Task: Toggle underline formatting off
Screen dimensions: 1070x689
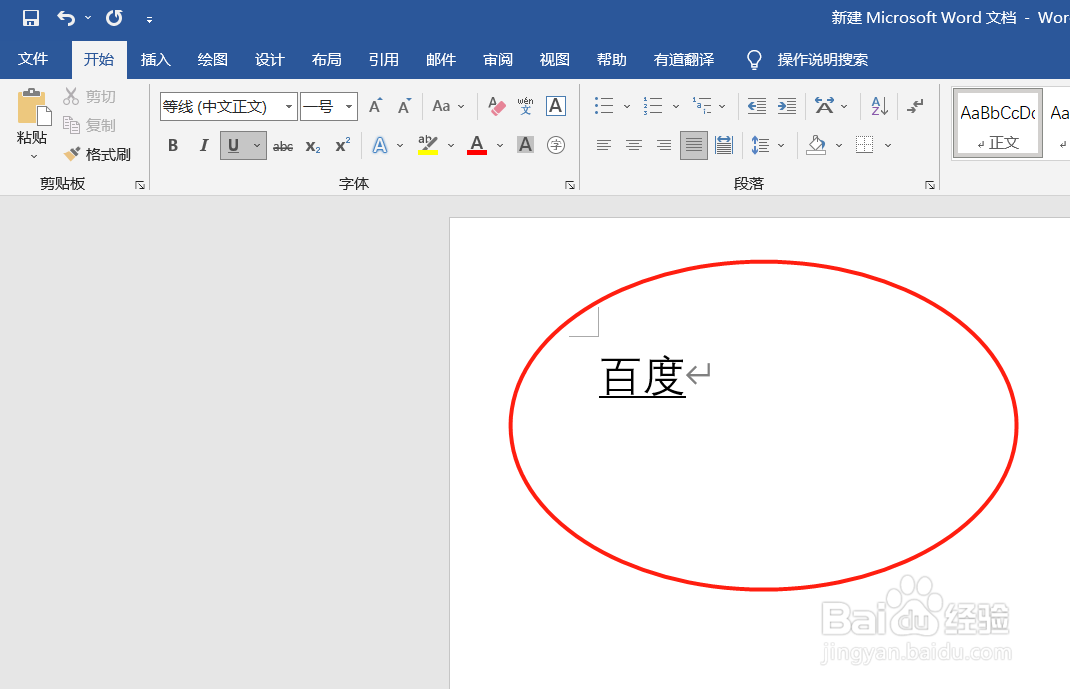Action: 234,145
